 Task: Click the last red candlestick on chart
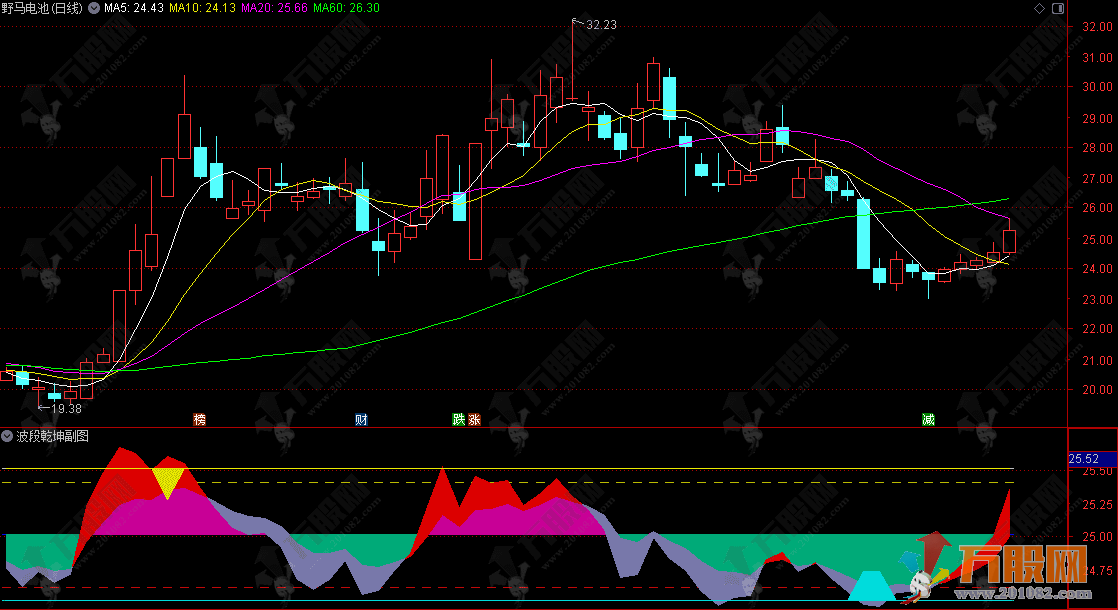1009,238
